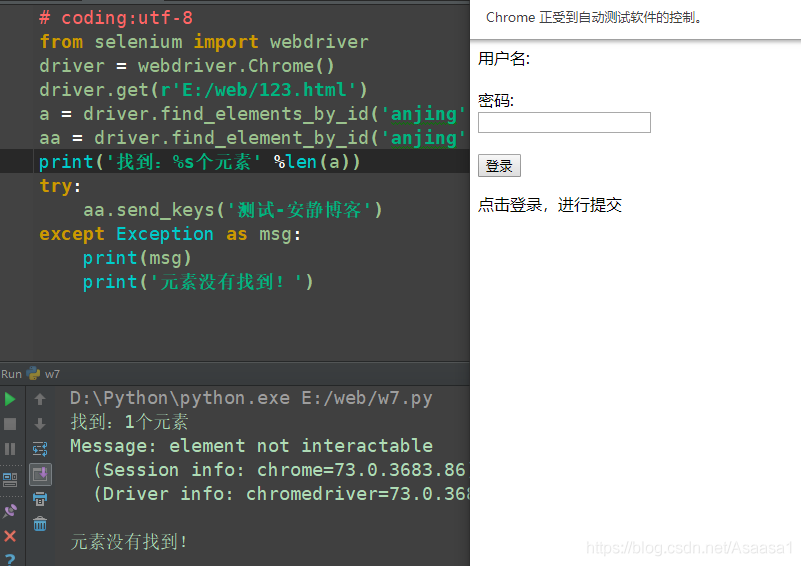The height and width of the screenshot is (566, 801).
Task: Place cursor on the print('找到...') code line
Action: (x=200, y=162)
